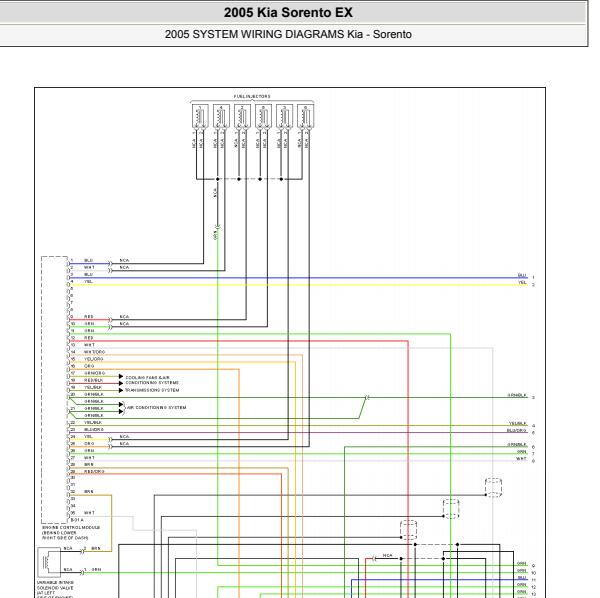
Task: Click the RED/ORG label at ECM pin 29
Action: (94, 472)
